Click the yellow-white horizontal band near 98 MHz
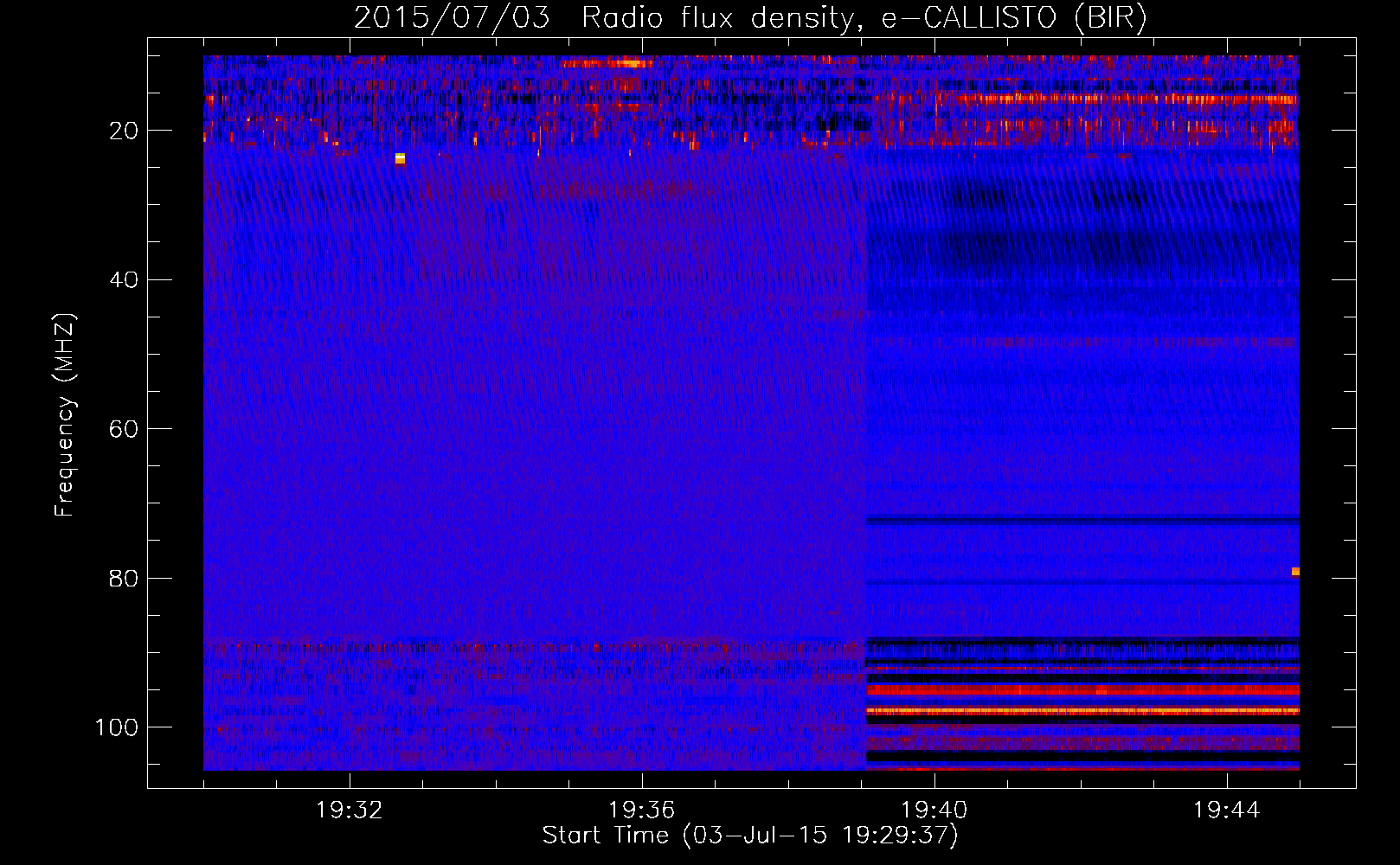Viewport: 1400px width, 865px height. point(1082,711)
